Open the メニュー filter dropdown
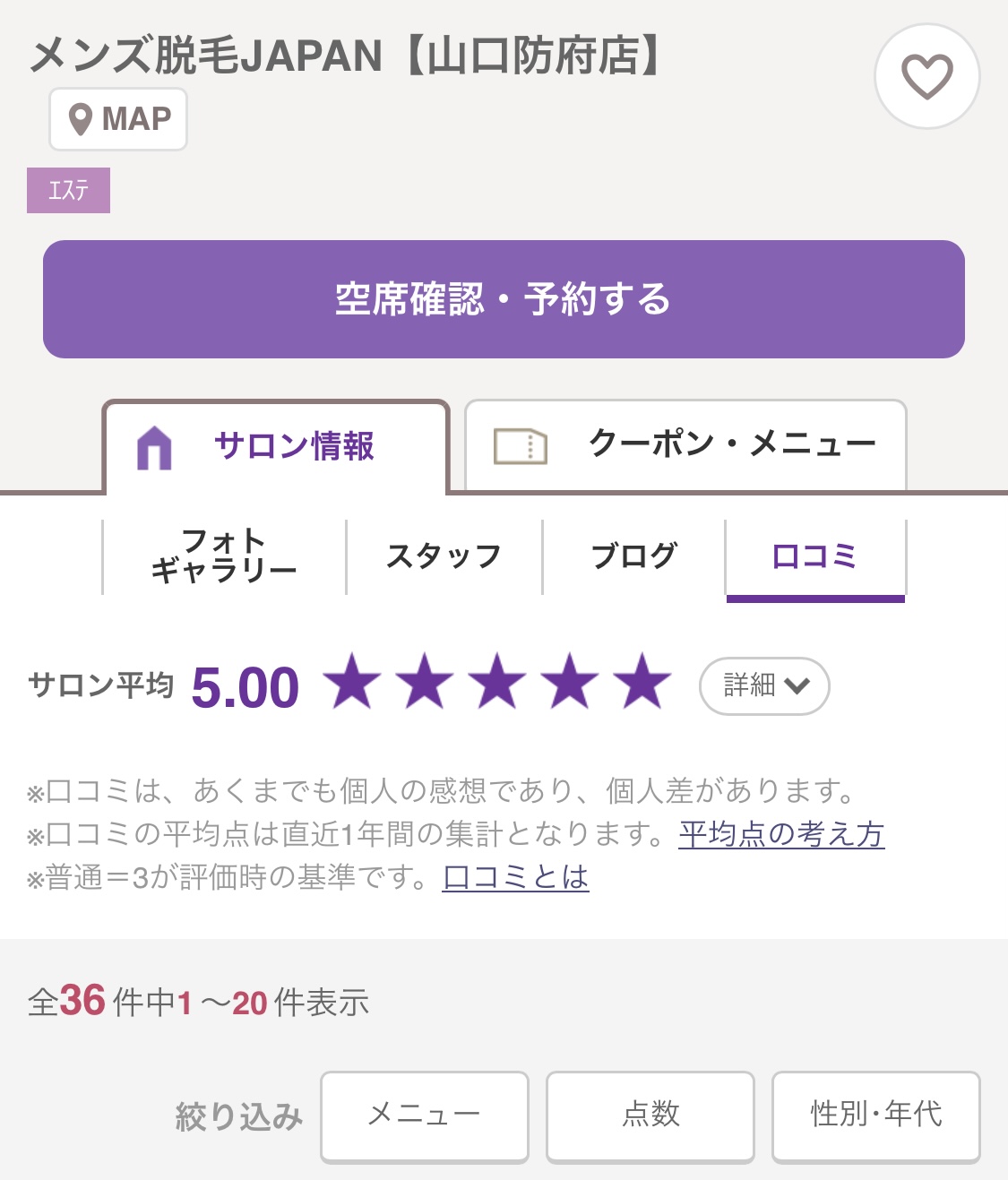The height and width of the screenshot is (1180, 1008). coord(425,1115)
